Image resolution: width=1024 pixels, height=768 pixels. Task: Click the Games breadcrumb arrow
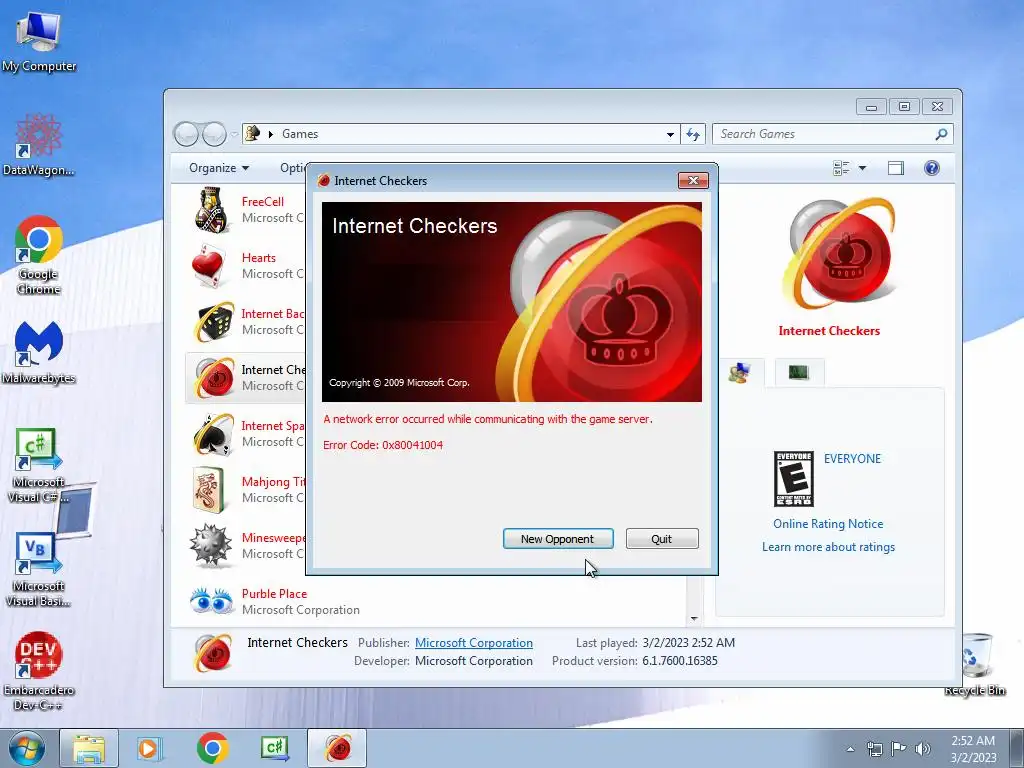click(271, 135)
